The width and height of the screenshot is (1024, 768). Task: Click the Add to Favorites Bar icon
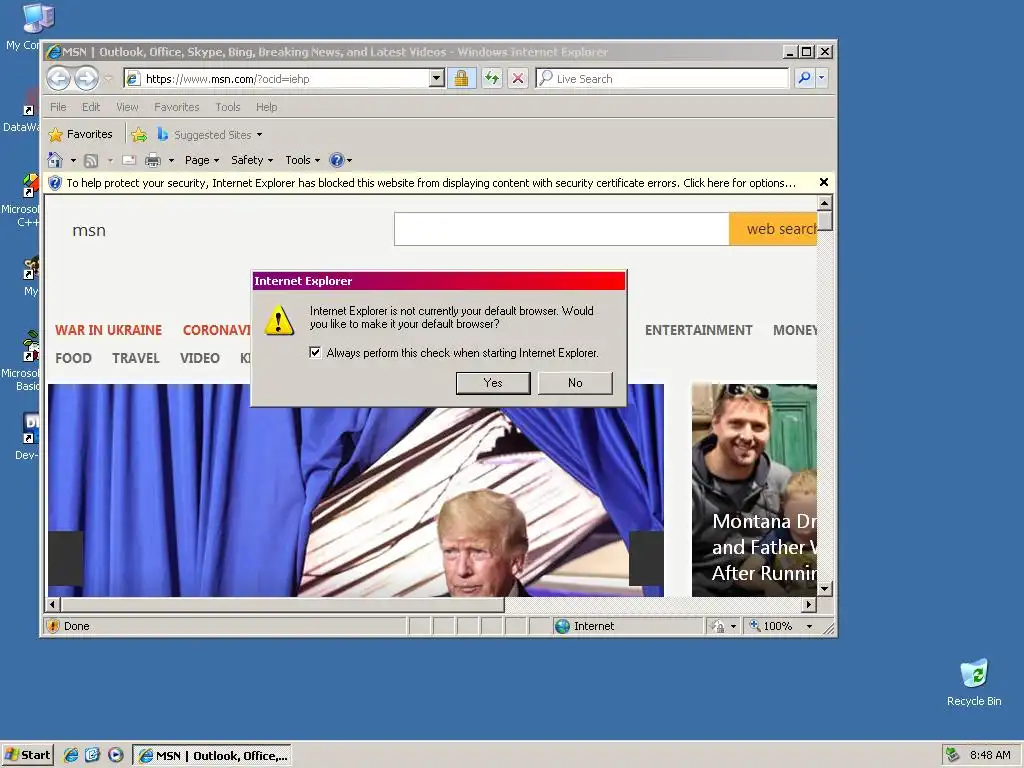(x=138, y=135)
